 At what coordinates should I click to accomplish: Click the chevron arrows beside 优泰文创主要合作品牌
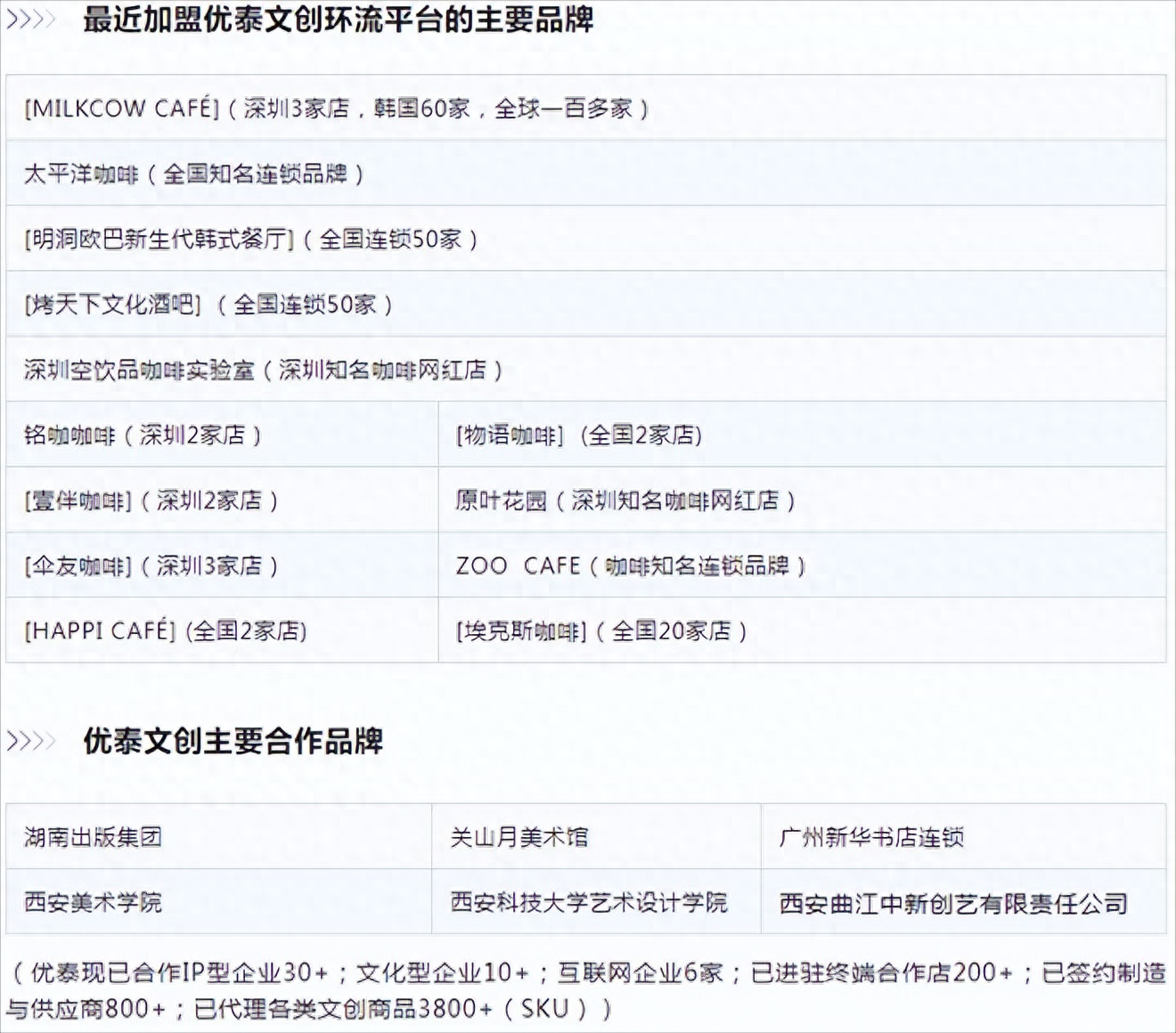[31, 740]
